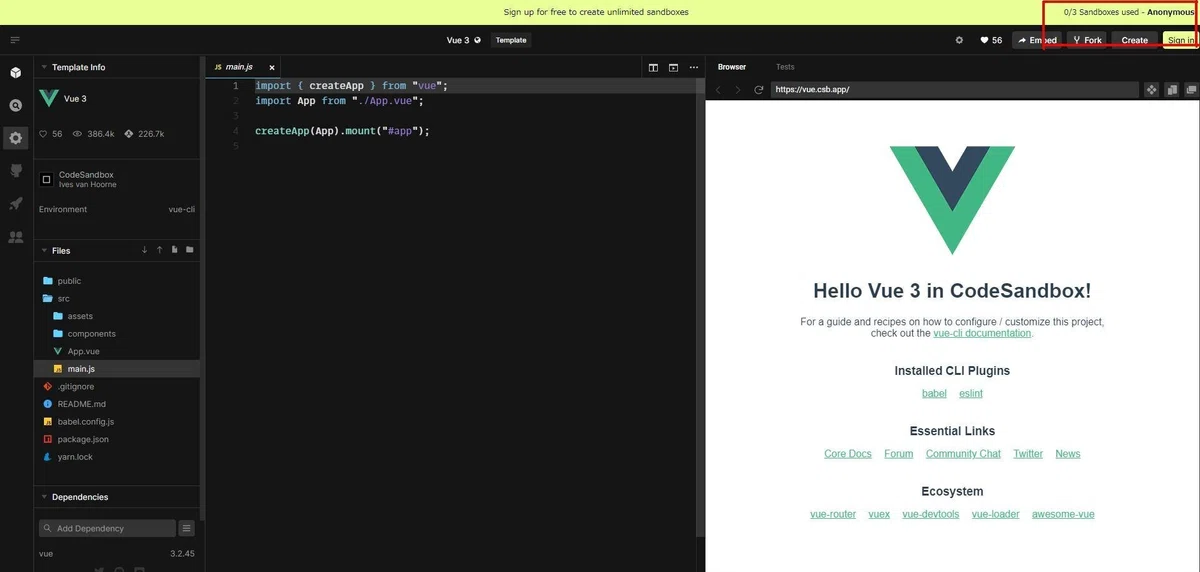Click the Add Dependency search field

coord(107,528)
